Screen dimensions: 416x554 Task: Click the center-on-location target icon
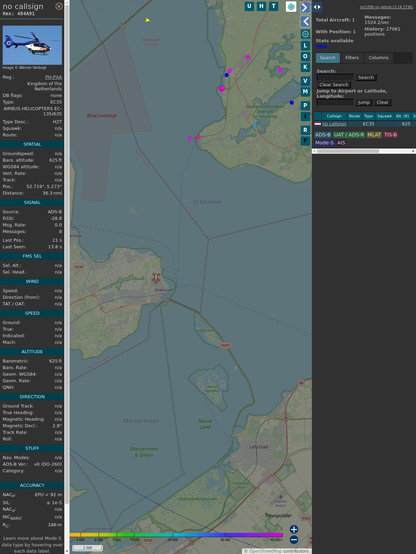click(305, 34)
